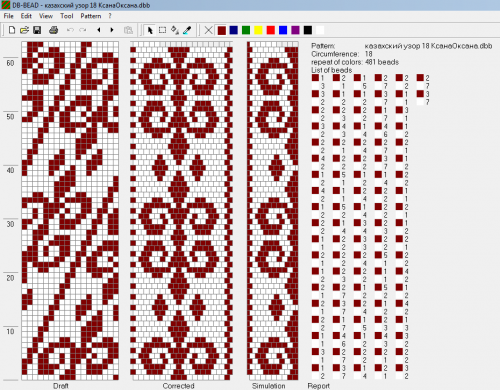Select the arrow pointer tool
Viewport: 500px width, 390px height.
[150, 30]
